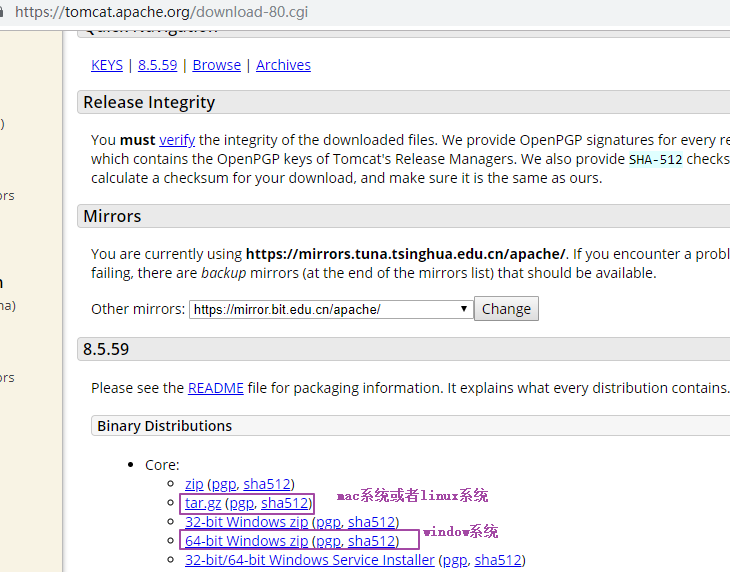Open sha512 checksum for Windows Service Installer
This screenshot has width=730, height=572.
coord(498,560)
